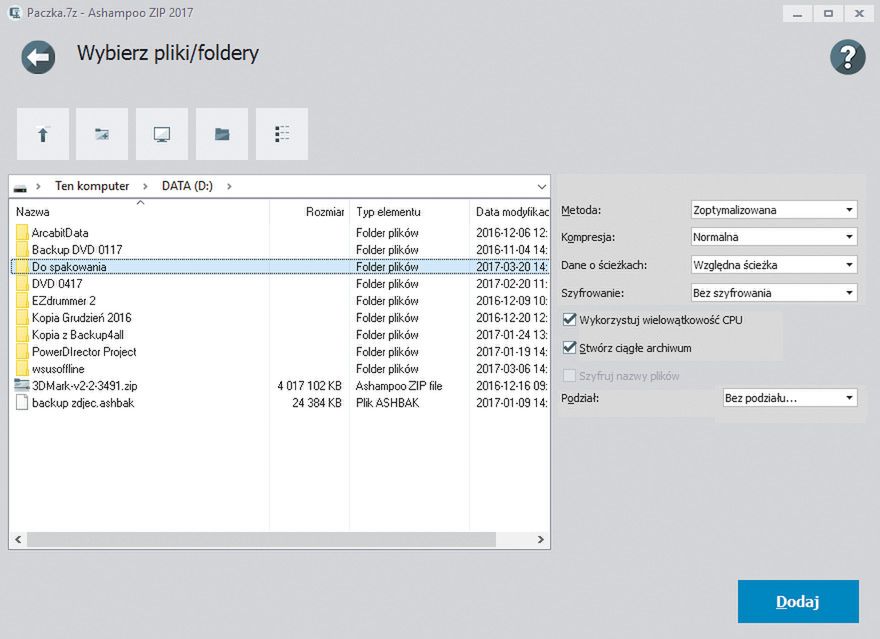Click the horizontal scrollbar thumb
The image size is (880, 639).
(262, 540)
